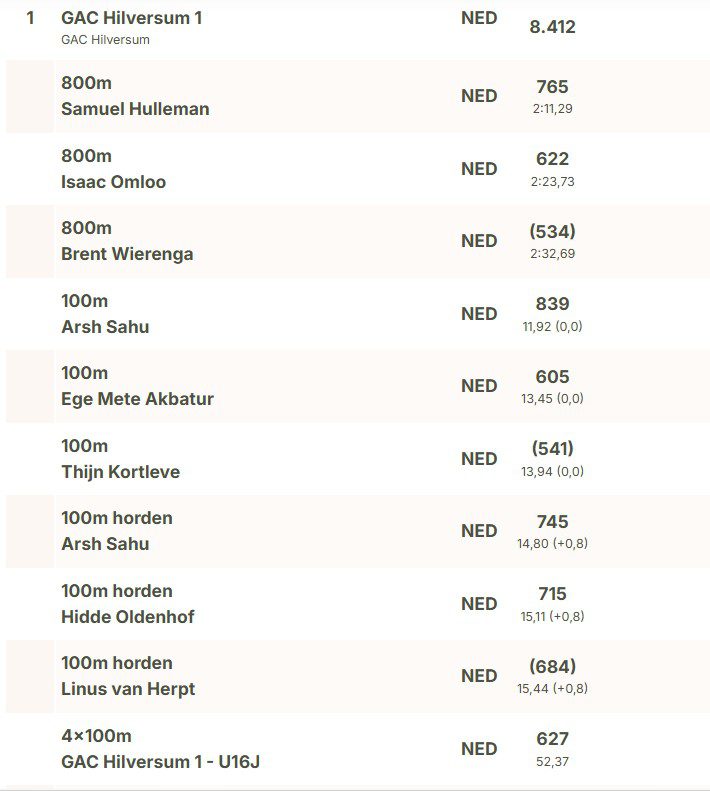710x791 pixels.
Task: Click the 2:23,73 time for Isaac Omloo
Action: (x=552, y=182)
